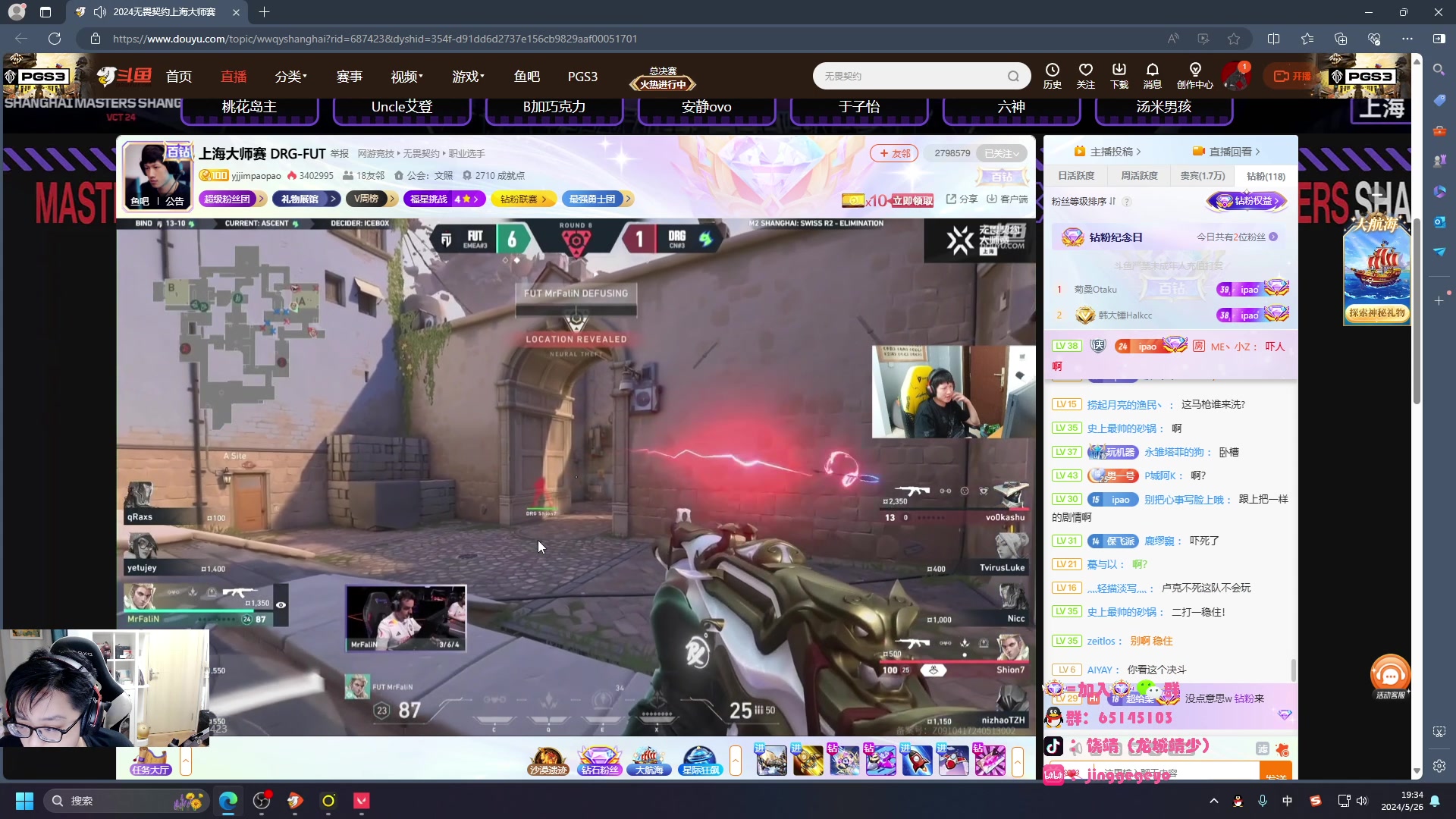Click the help question mark beside 粉丝等级排序

click(x=1127, y=202)
